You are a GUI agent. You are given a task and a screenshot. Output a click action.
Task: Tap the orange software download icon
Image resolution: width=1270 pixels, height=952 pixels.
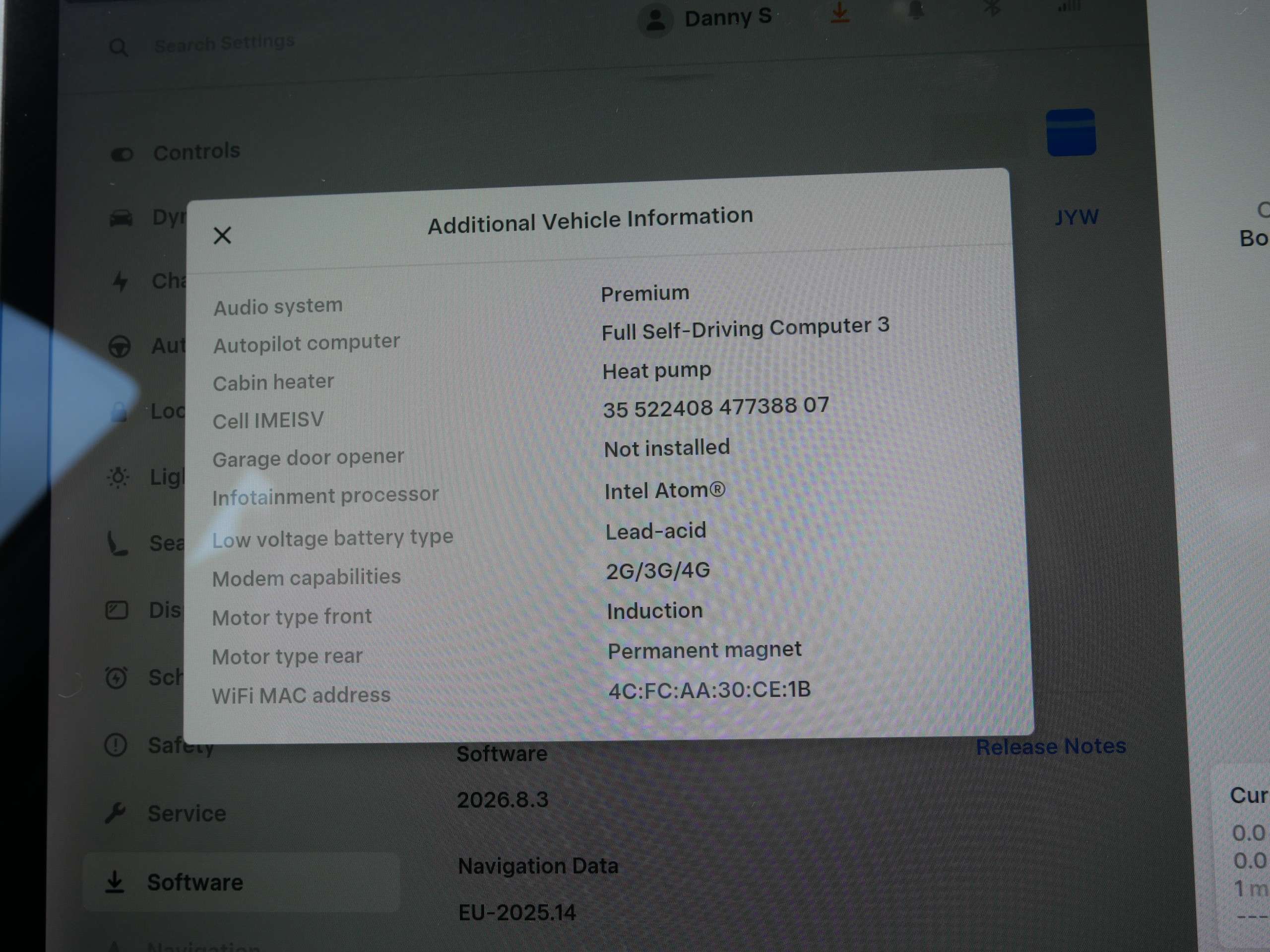pyautogui.click(x=839, y=12)
